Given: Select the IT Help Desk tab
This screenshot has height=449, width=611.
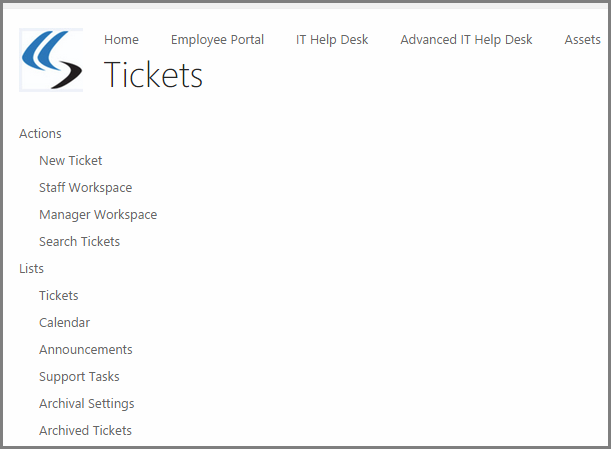Looking at the screenshot, I should [332, 40].
